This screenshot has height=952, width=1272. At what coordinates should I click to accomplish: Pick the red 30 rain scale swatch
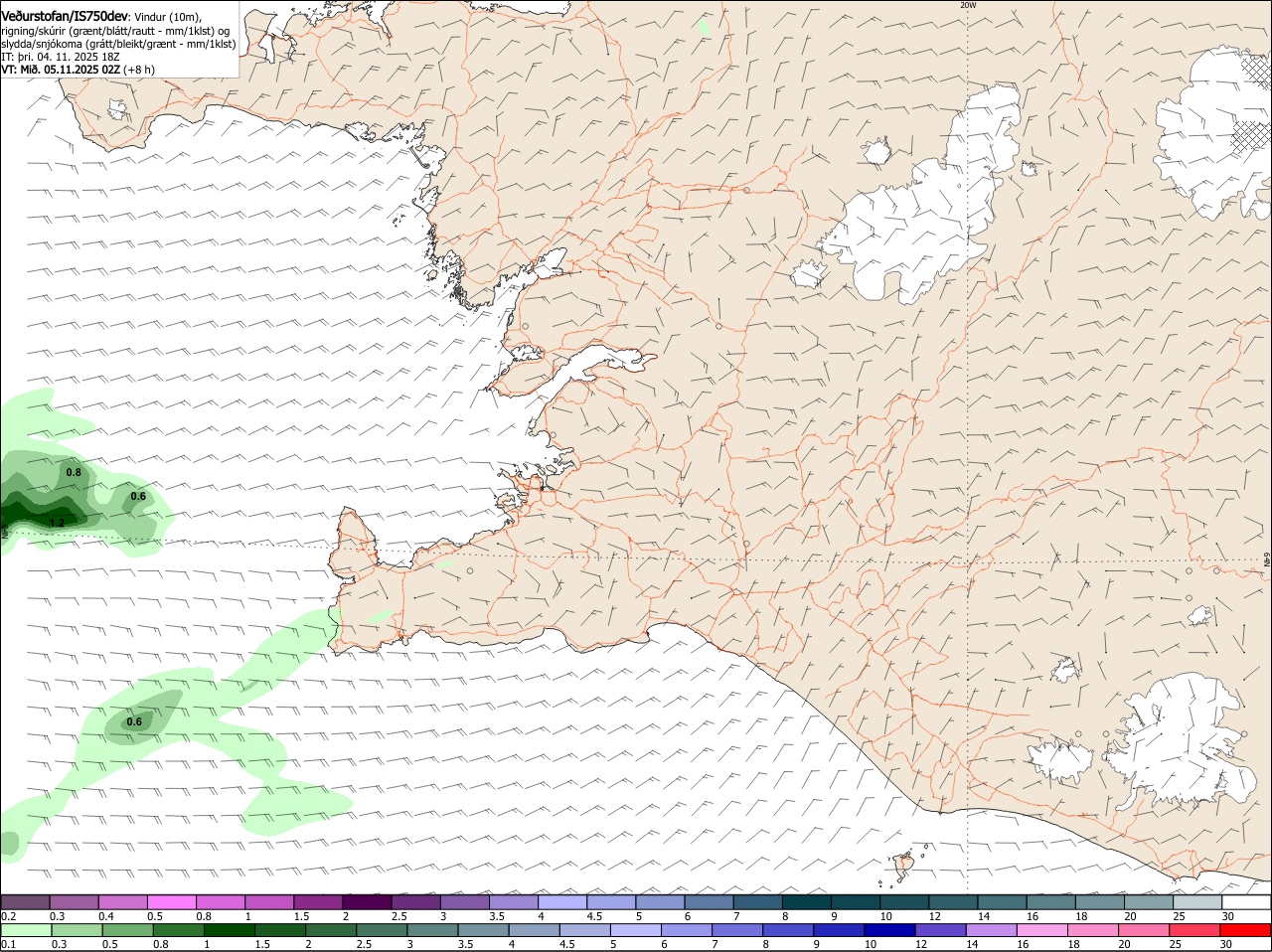click(x=1245, y=930)
